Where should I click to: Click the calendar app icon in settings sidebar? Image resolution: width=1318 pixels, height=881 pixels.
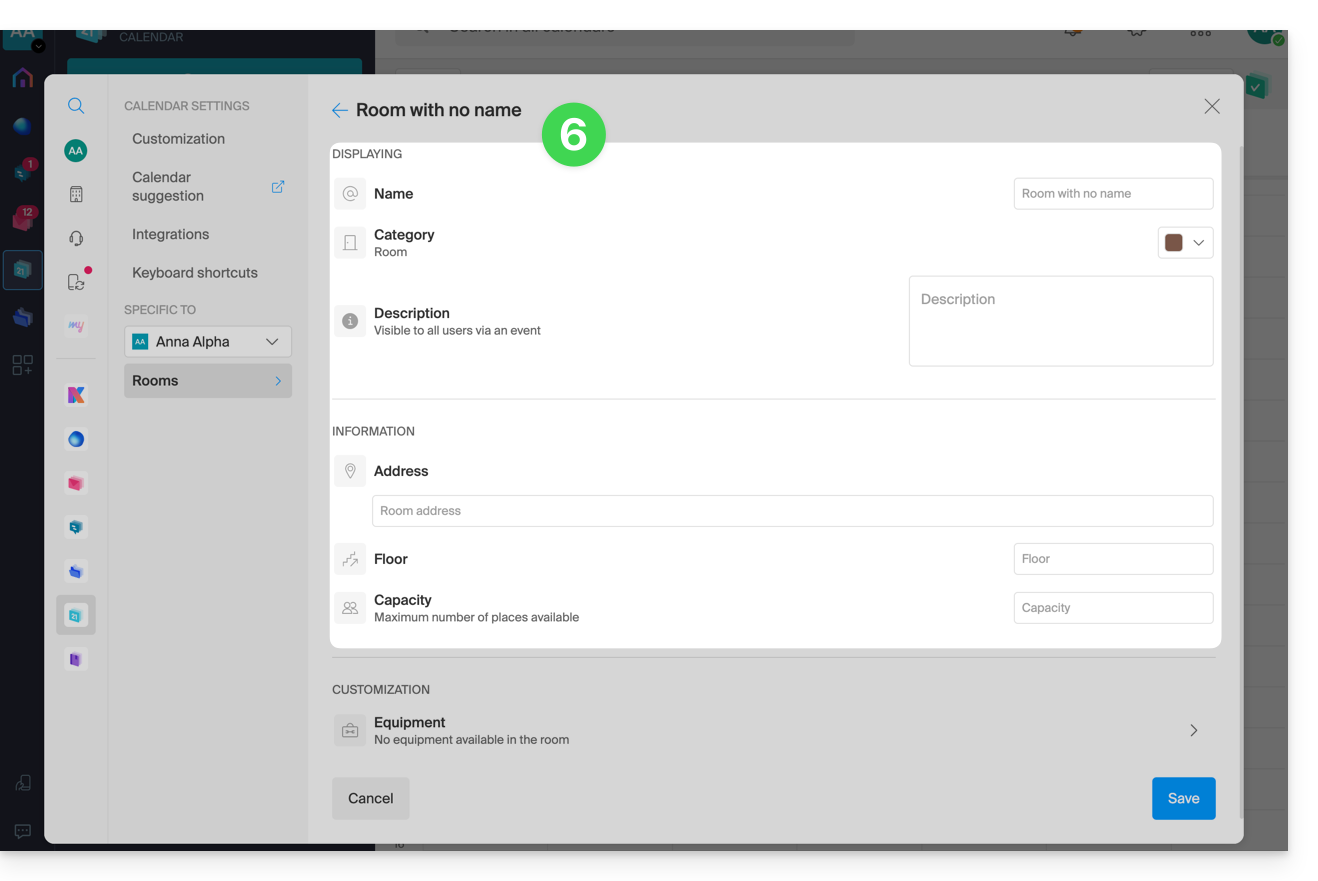76,616
